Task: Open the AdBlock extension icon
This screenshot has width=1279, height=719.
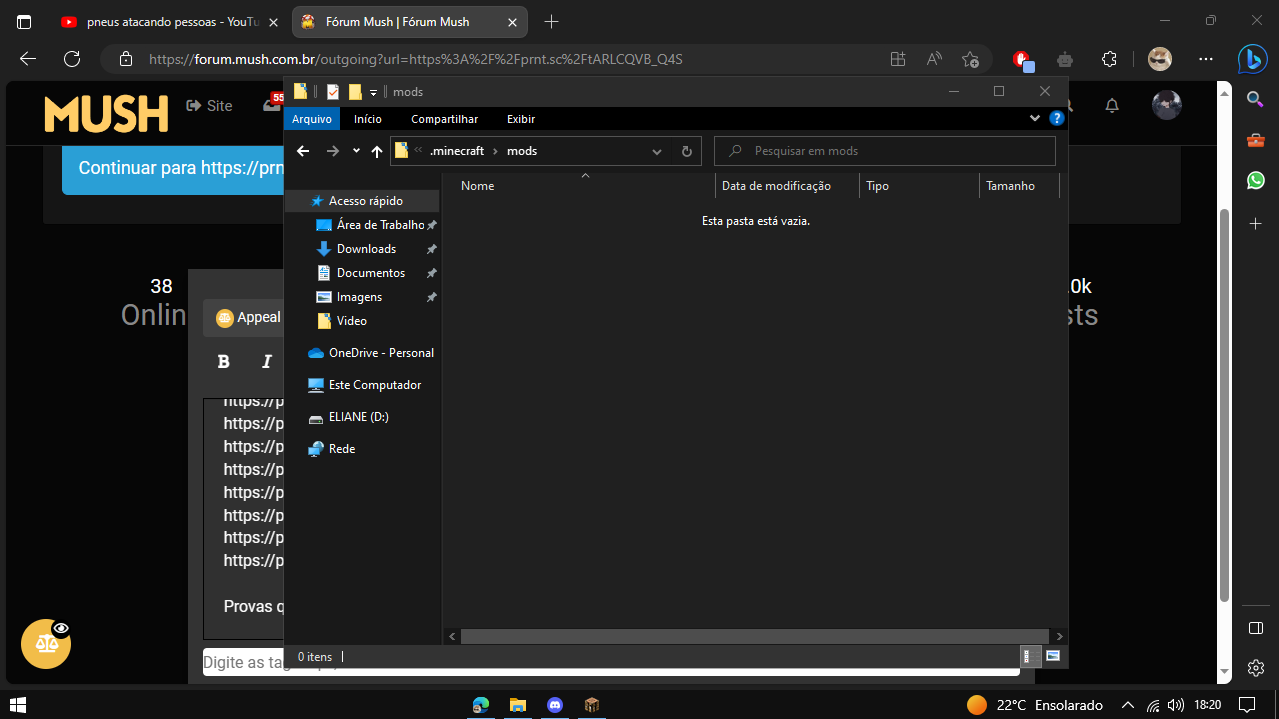Action: [1022, 59]
